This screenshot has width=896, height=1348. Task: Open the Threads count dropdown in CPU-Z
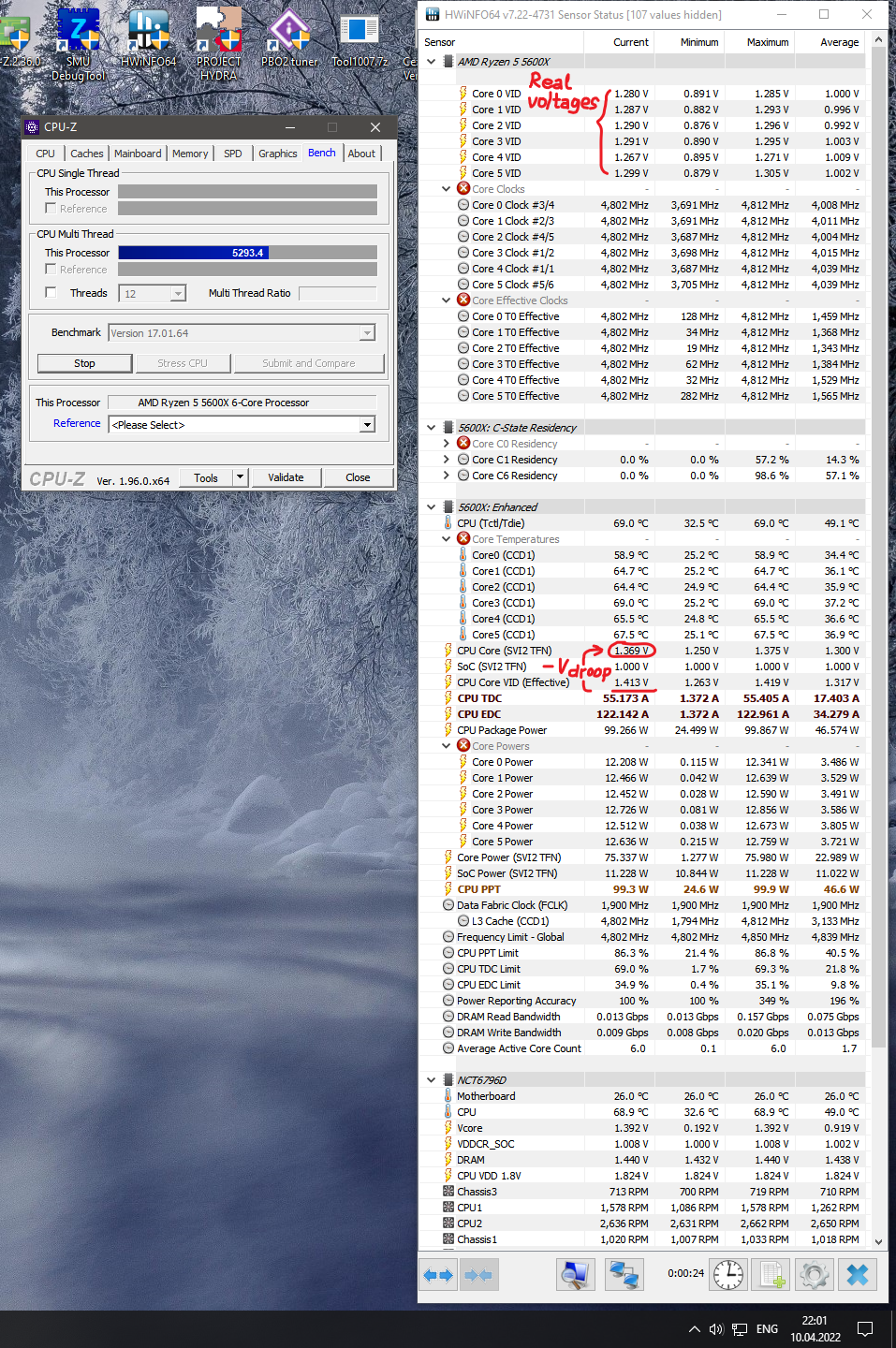click(x=178, y=294)
